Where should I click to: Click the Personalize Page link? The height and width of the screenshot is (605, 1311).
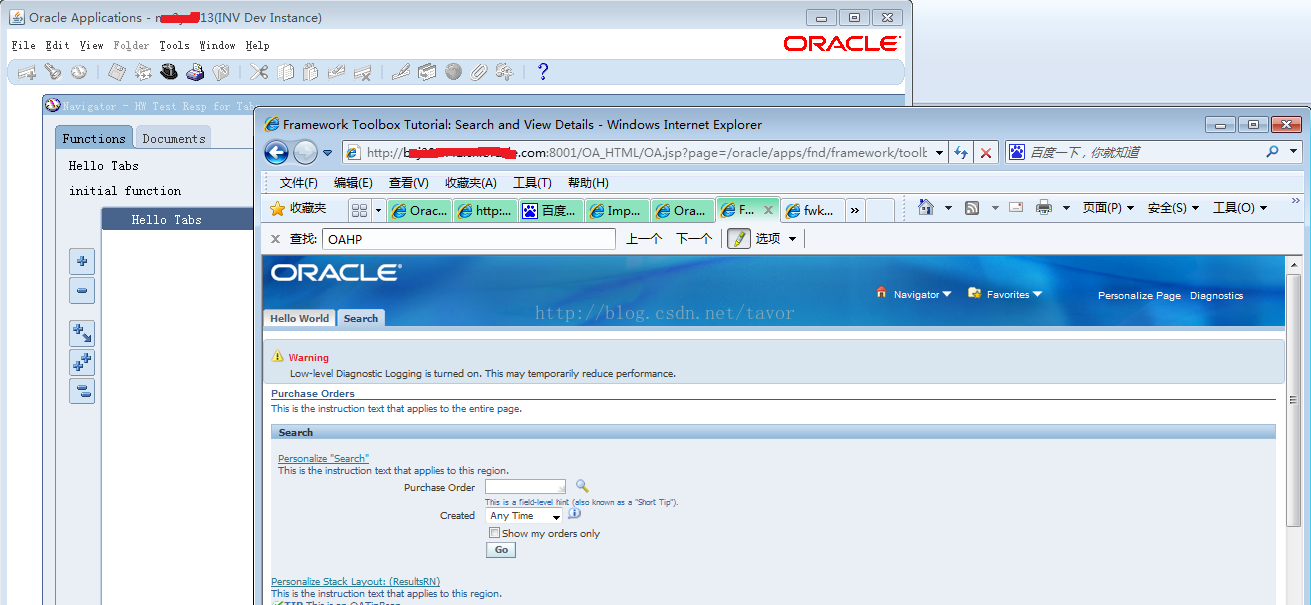[1139, 295]
